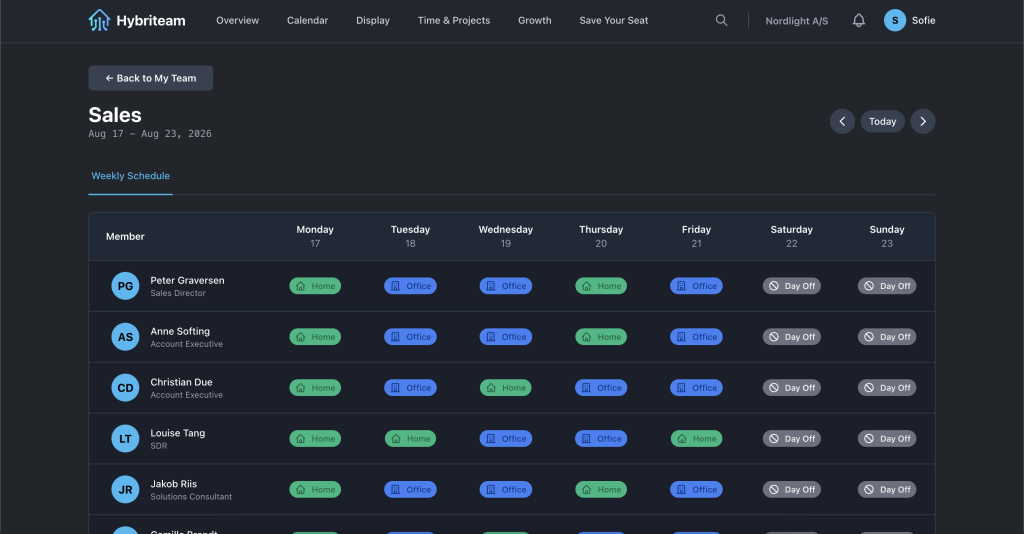The image size is (1024, 534).
Task: Select Louise Tang's Friday Home badge
Action: pyautogui.click(x=696, y=439)
